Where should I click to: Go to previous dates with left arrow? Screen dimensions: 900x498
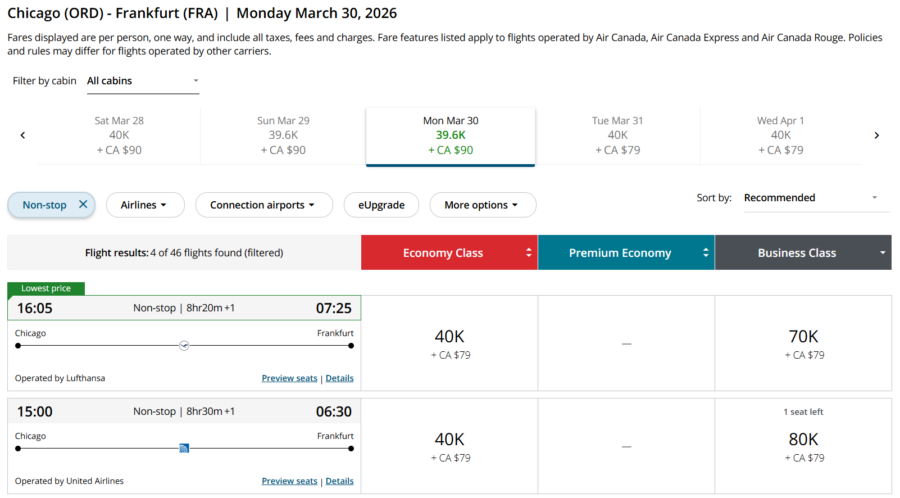[x=23, y=135]
